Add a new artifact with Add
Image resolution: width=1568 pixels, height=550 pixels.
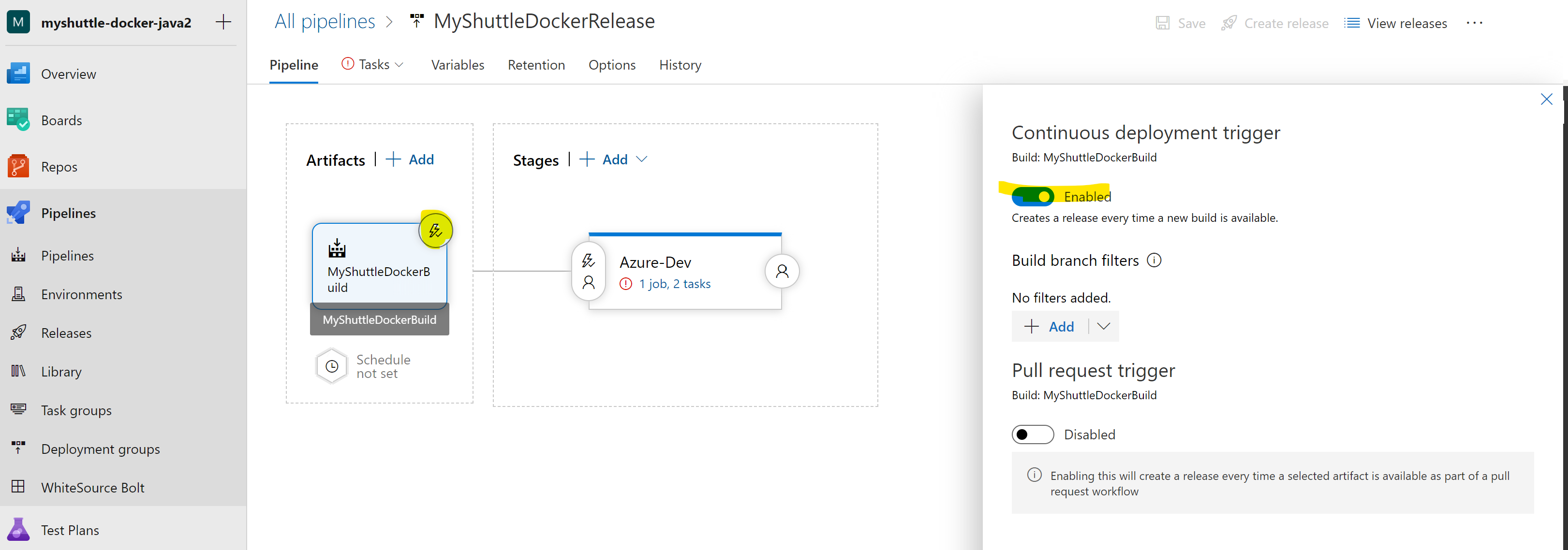[x=410, y=159]
